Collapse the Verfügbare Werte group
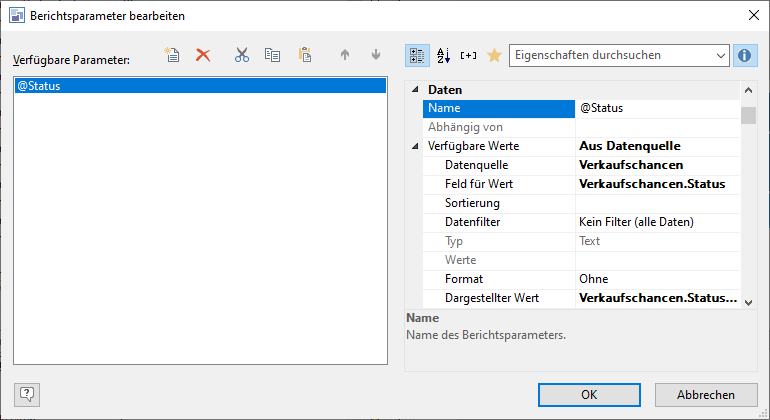The height and width of the screenshot is (420, 770). (x=415, y=146)
